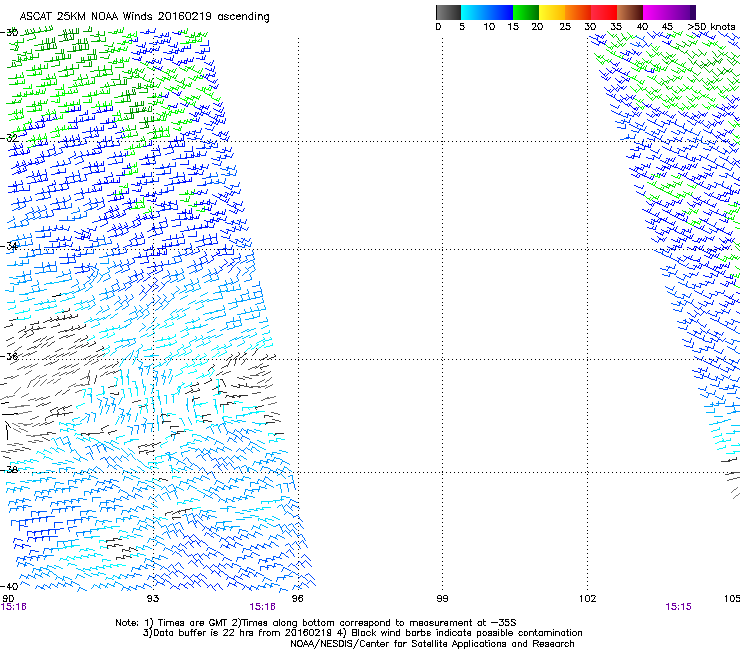Select the red 30-35 knots color swatch
740x650 pixels.
point(604,12)
